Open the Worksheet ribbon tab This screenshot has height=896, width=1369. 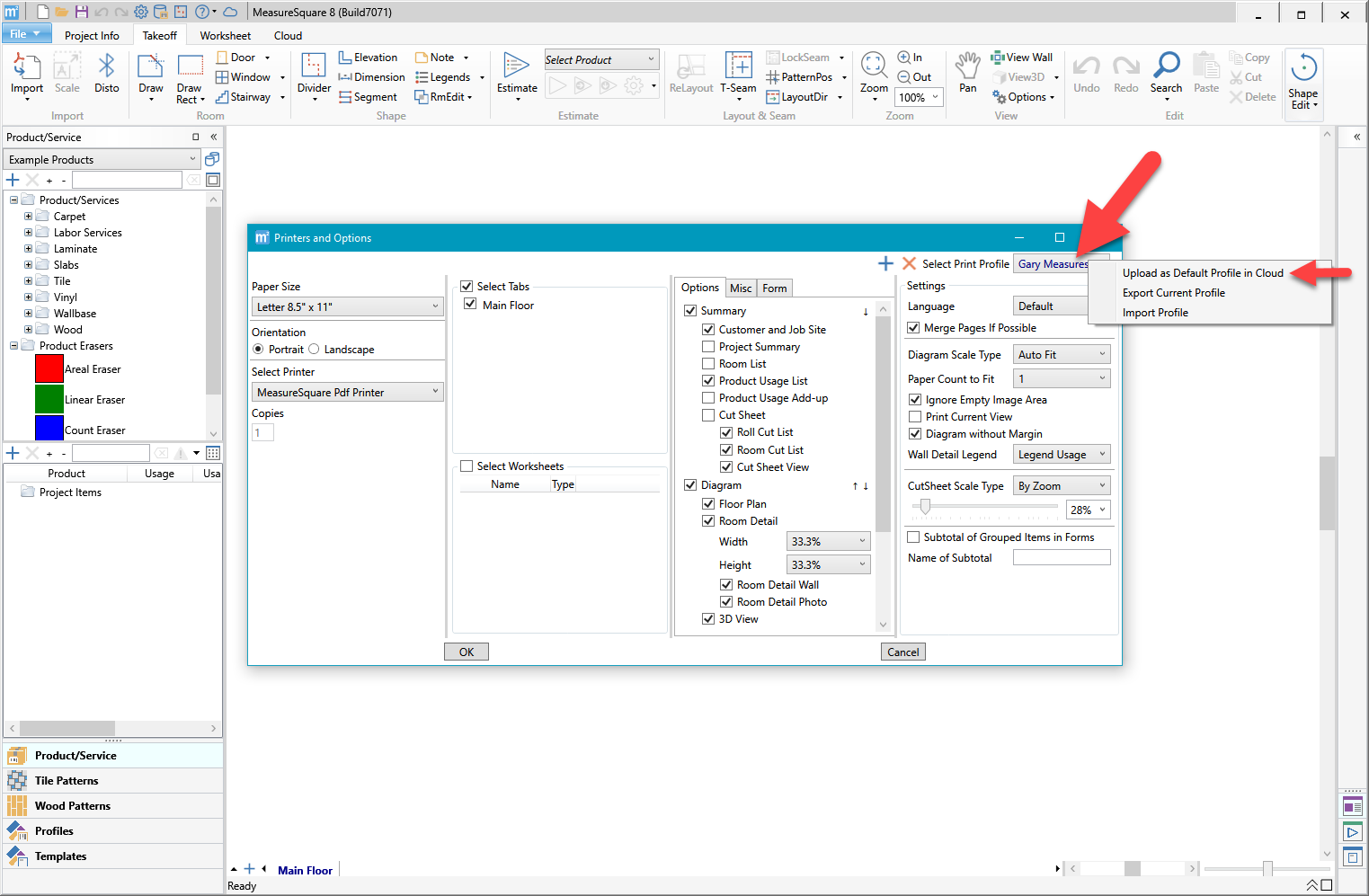226,36
